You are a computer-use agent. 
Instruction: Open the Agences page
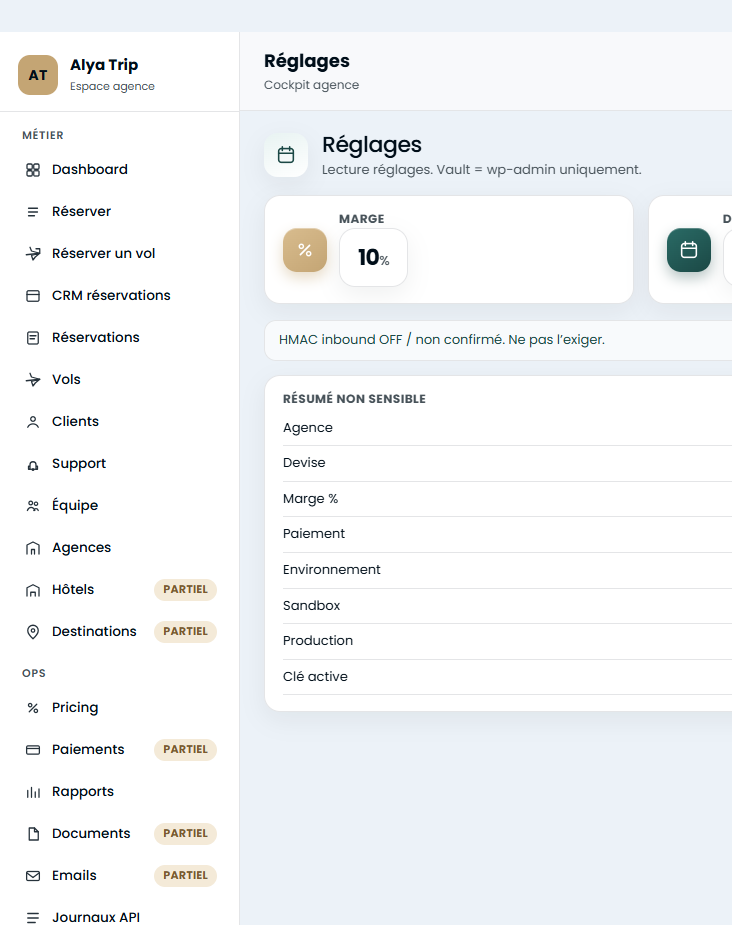120,548
